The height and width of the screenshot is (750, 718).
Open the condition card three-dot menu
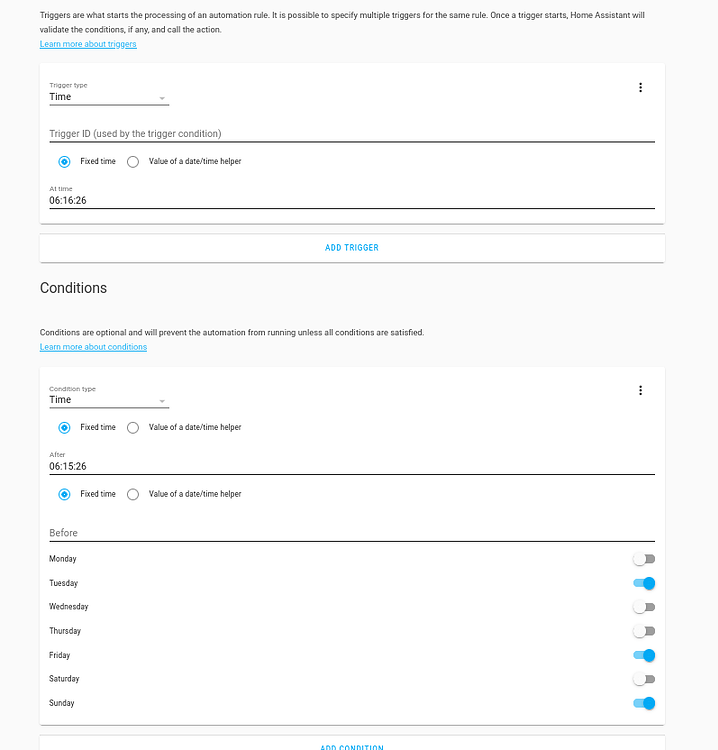[x=640, y=390]
